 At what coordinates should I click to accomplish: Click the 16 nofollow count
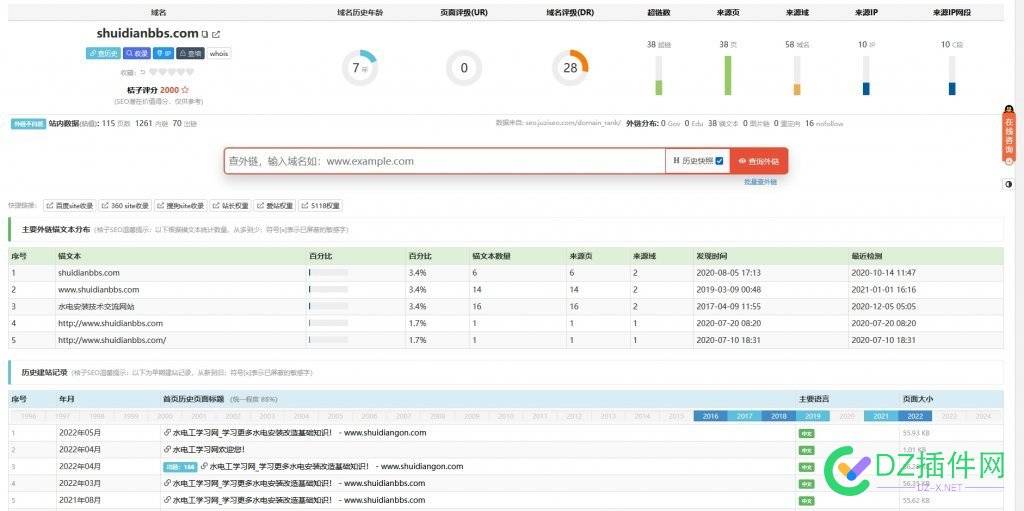tap(824, 124)
